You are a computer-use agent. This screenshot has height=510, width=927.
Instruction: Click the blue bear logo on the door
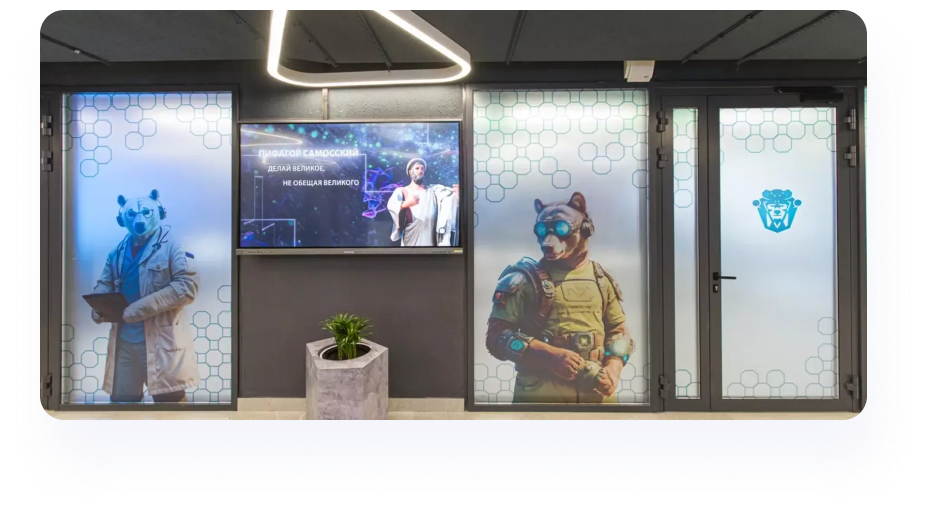click(x=776, y=210)
